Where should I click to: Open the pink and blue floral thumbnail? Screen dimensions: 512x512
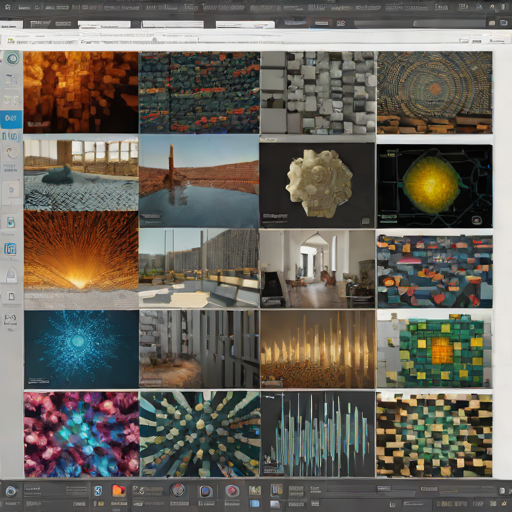coord(81,434)
